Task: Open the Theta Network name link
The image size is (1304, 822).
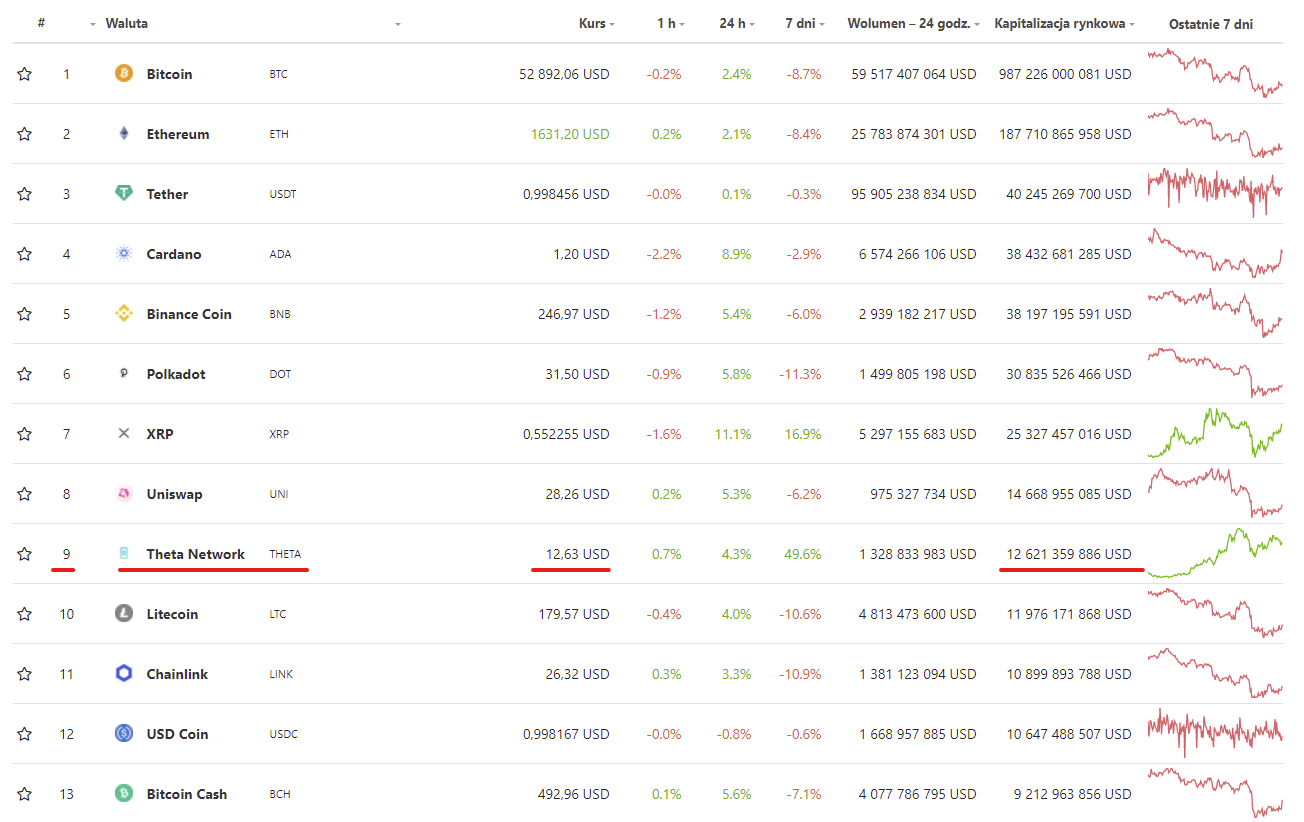Action: (195, 554)
